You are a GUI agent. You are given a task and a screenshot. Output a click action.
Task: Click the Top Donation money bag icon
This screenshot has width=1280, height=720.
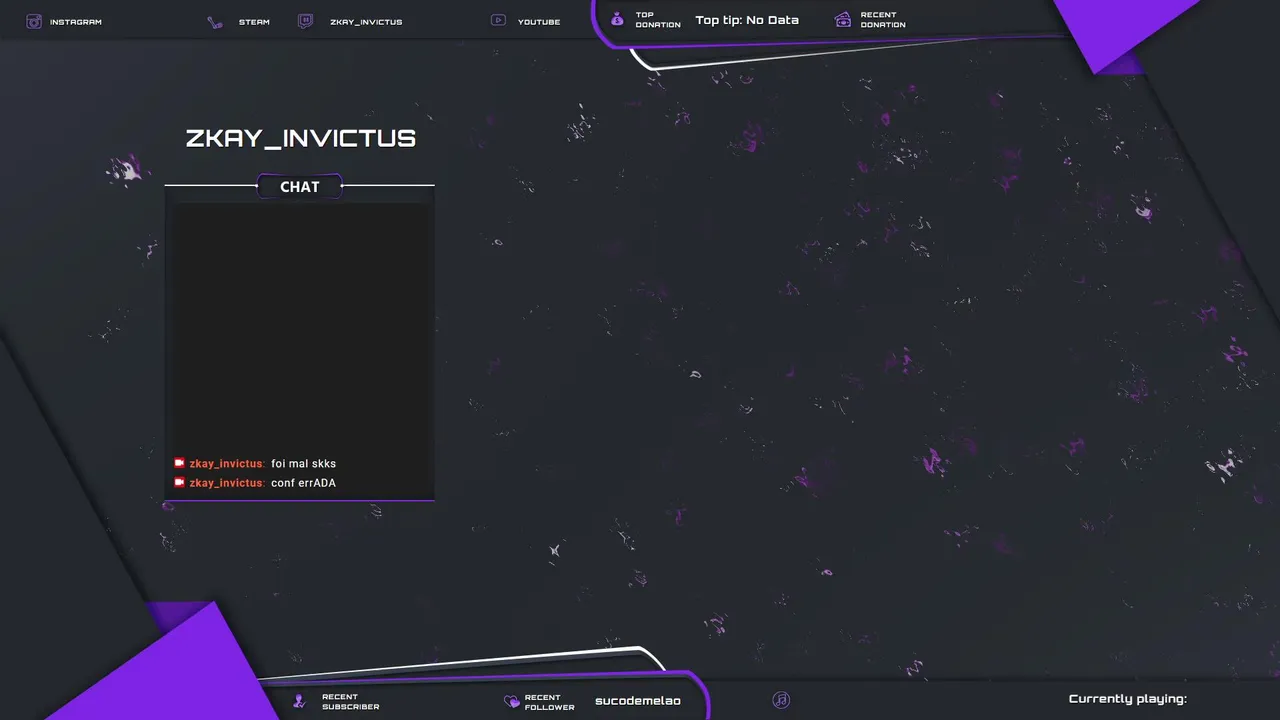(x=617, y=19)
